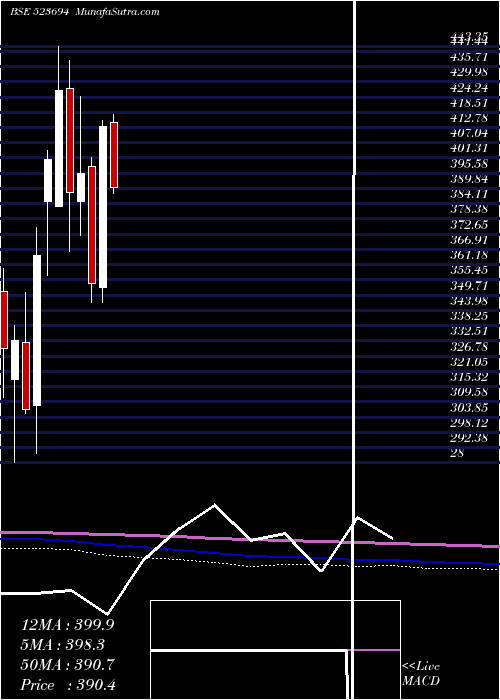The width and height of the screenshot is (500, 700).
Task: Click the price label 372.65
Action: 469,225
